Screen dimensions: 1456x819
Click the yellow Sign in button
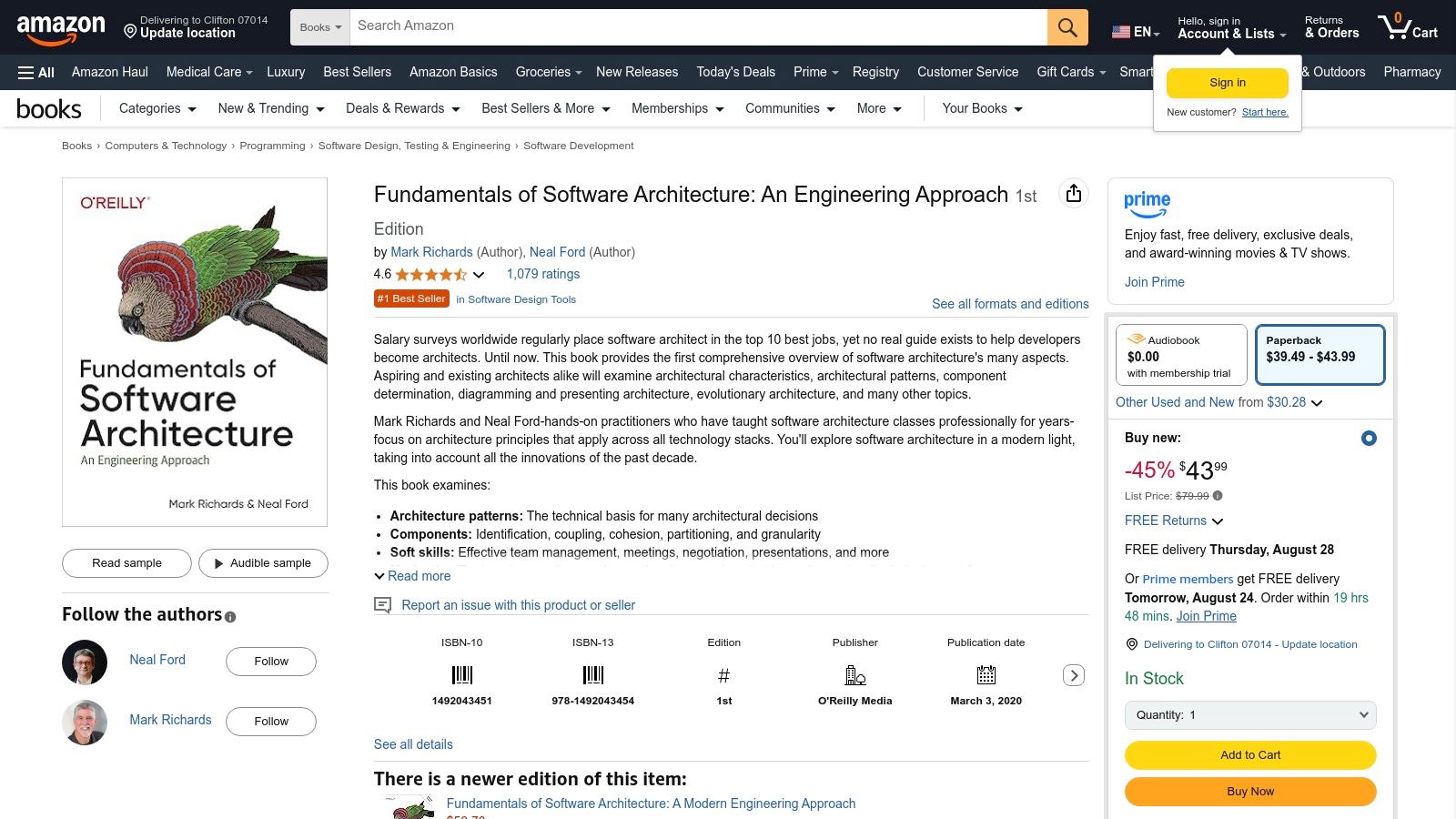click(1228, 83)
